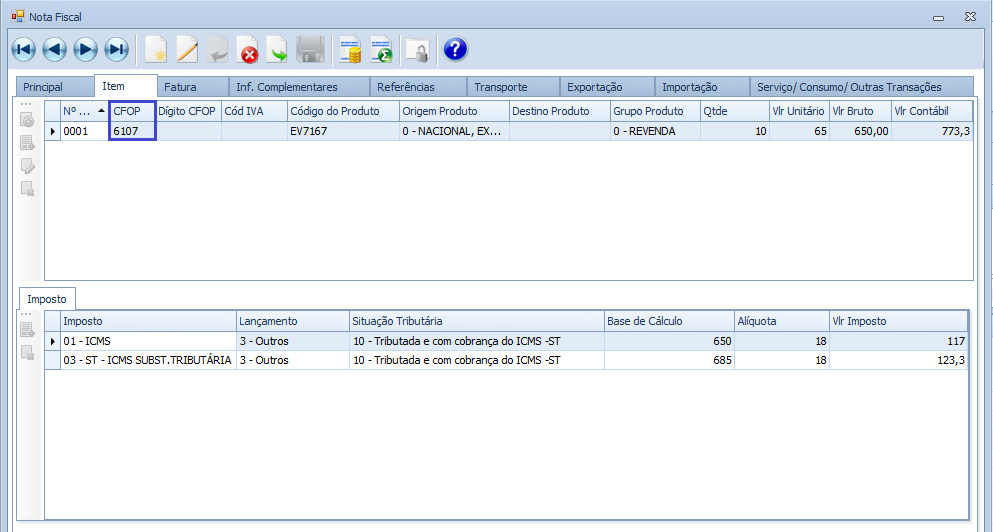Navigate to the next record
Screen dimensions: 993x532
tap(85, 49)
